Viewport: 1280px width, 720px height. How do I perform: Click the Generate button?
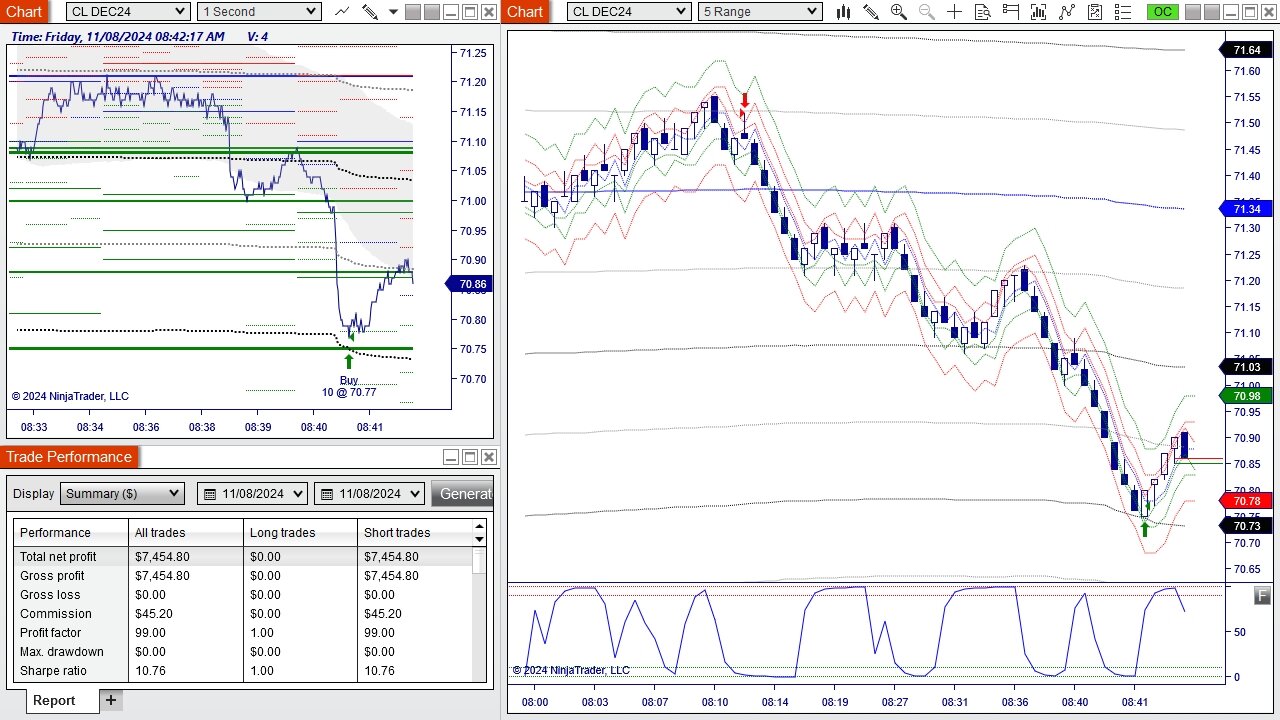pyautogui.click(x=462, y=493)
